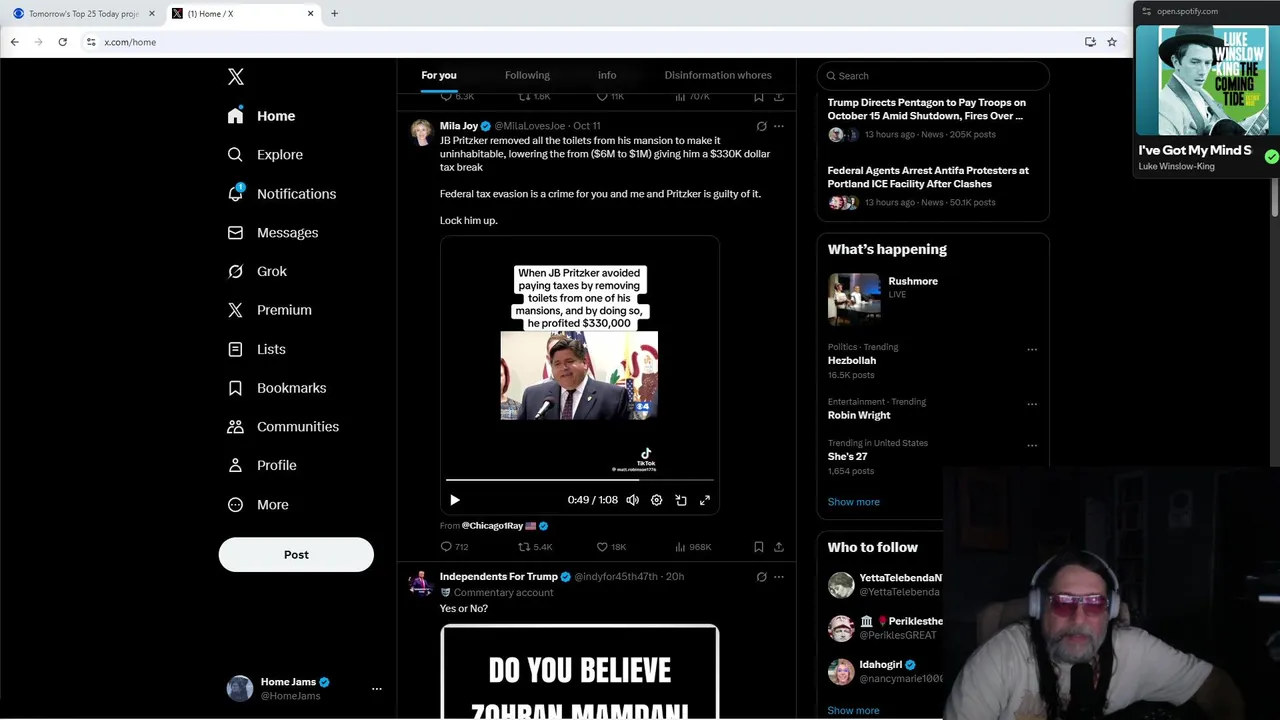
Task: Switch to Tomorrow's Top 25 Today tab
Action: (x=84, y=14)
